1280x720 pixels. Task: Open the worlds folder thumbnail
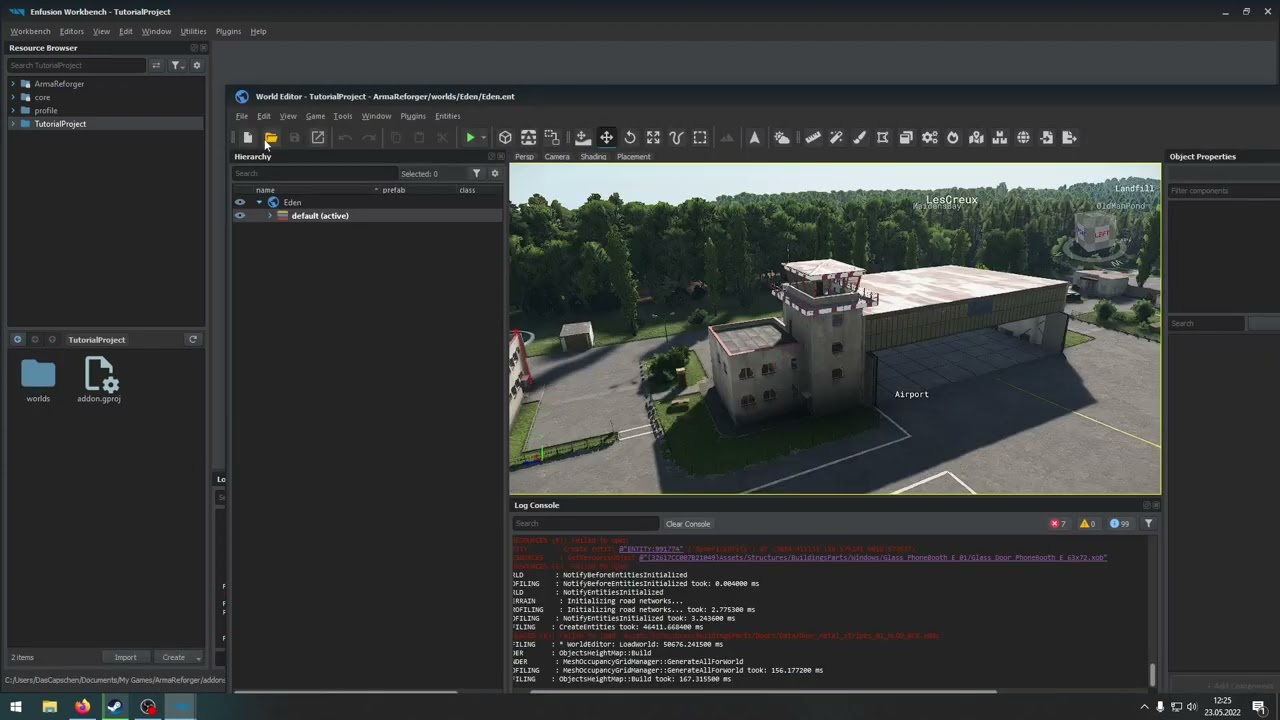pyautogui.click(x=38, y=380)
